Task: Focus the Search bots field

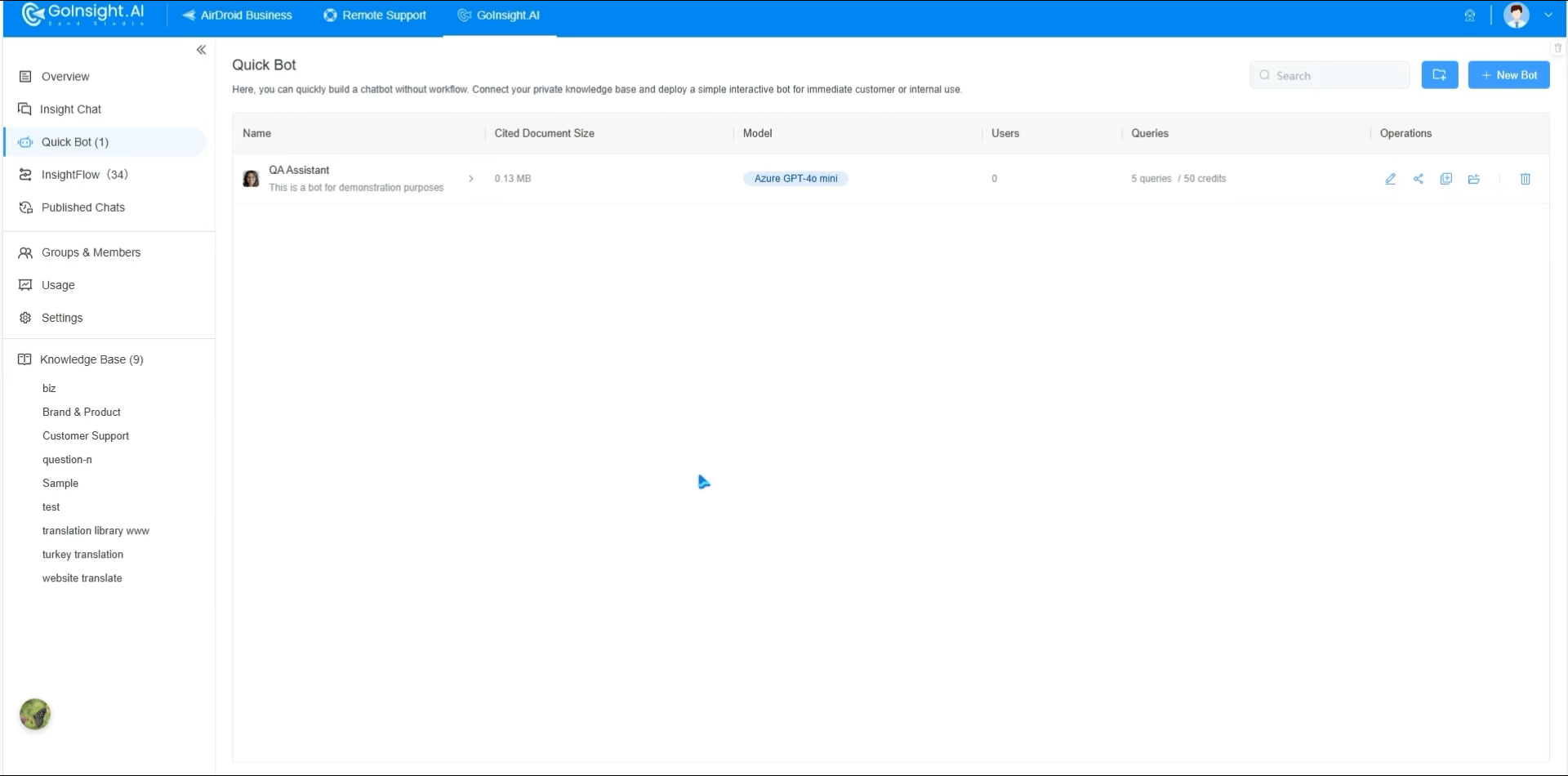Action: [1330, 75]
